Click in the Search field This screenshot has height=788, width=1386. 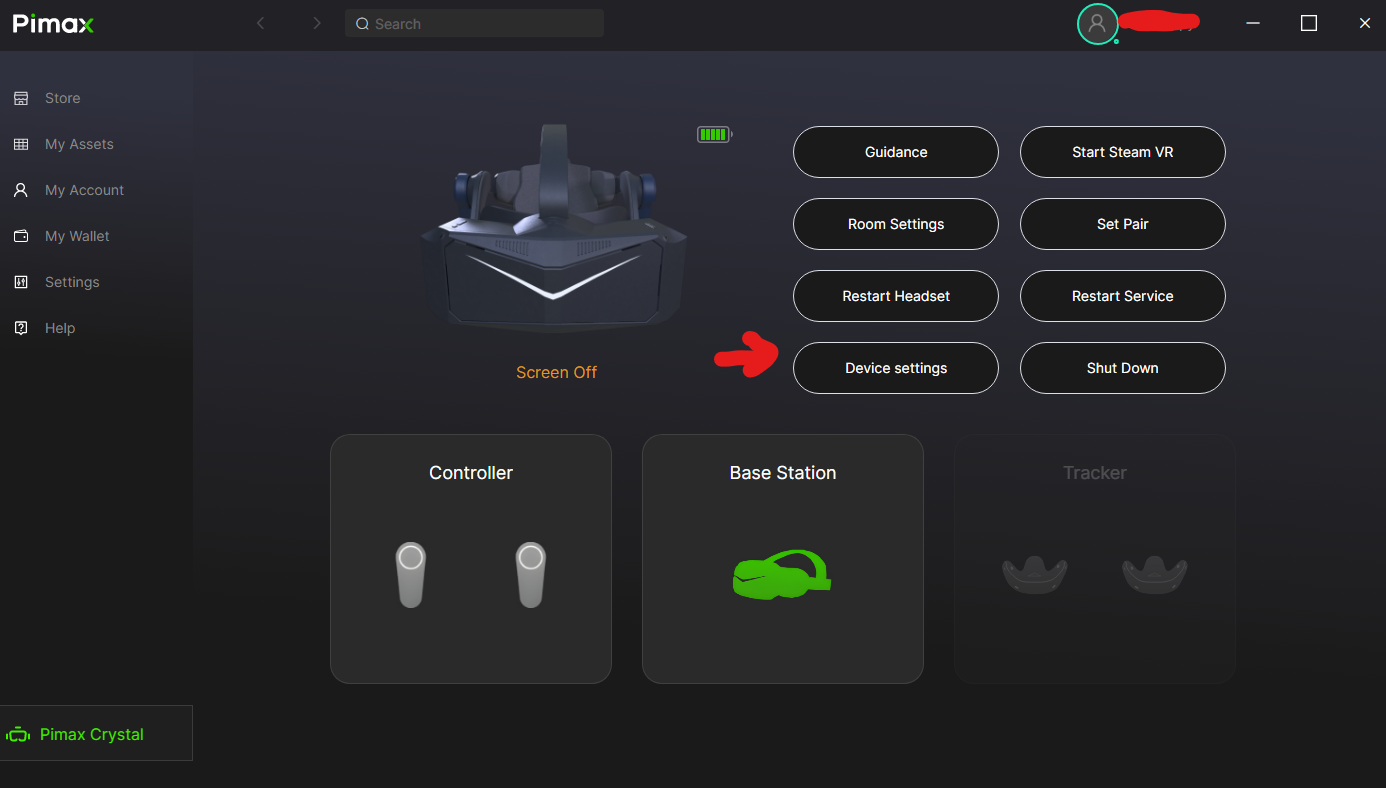coord(474,23)
